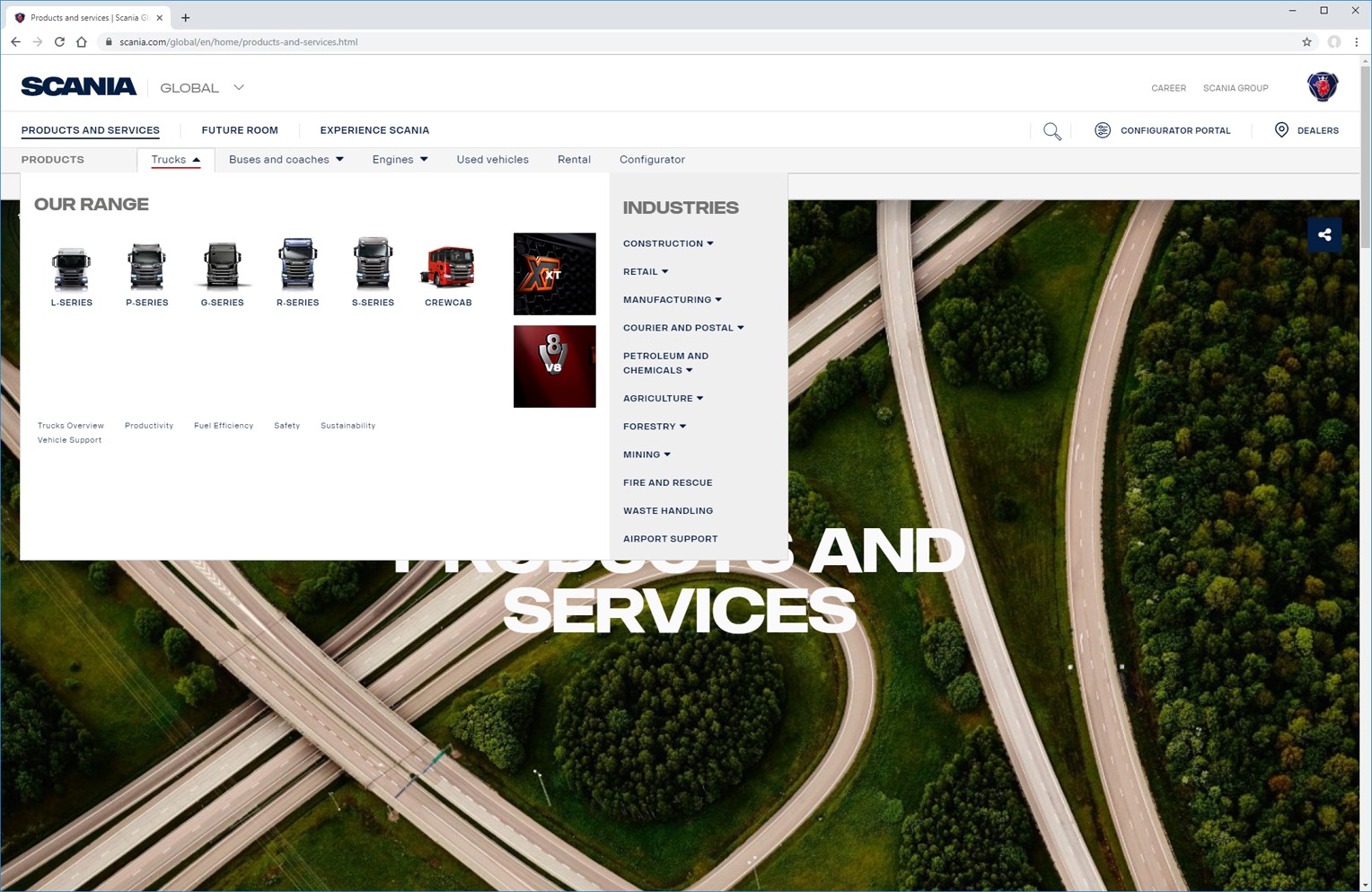Screen dimensions: 1372x892
Task: Select the G-Series truck image
Action: coord(222,266)
